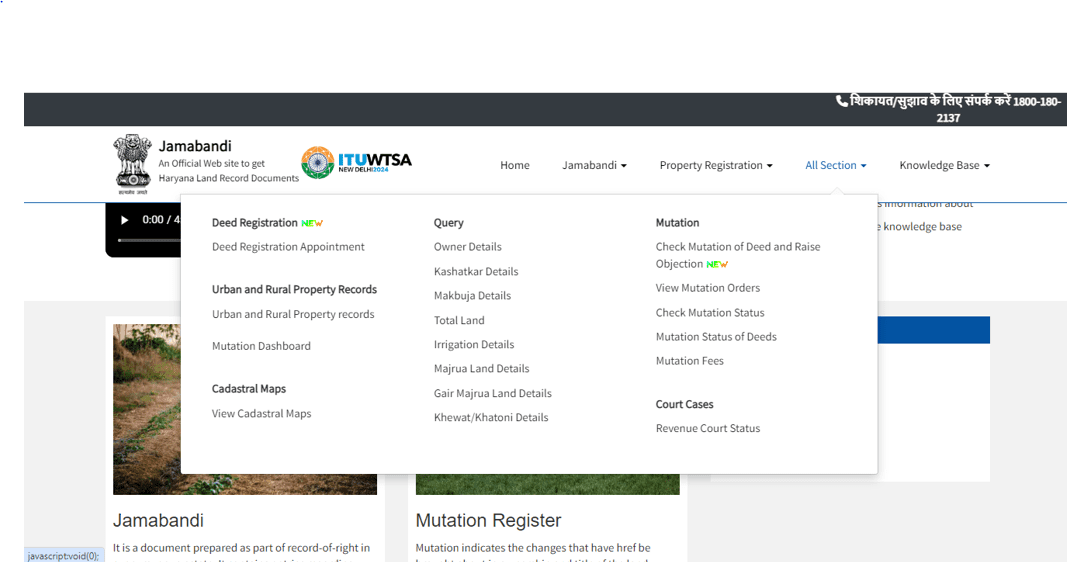Image resolution: width=1067 pixels, height=562 pixels.
Task: Go to the Home menu item
Action: point(514,165)
